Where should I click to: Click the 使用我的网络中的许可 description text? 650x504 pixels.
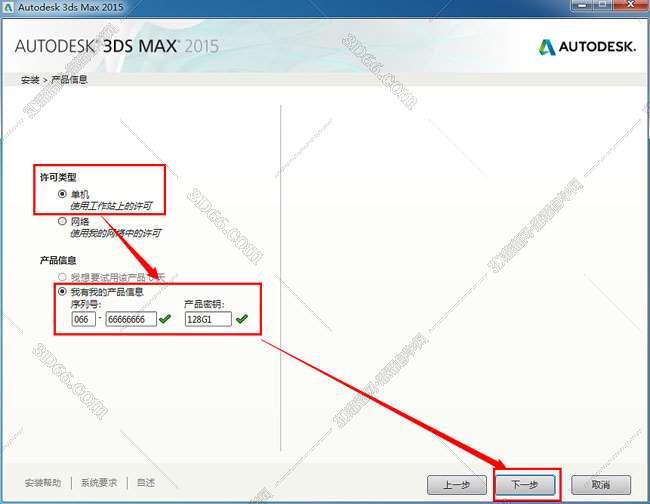click(115, 233)
